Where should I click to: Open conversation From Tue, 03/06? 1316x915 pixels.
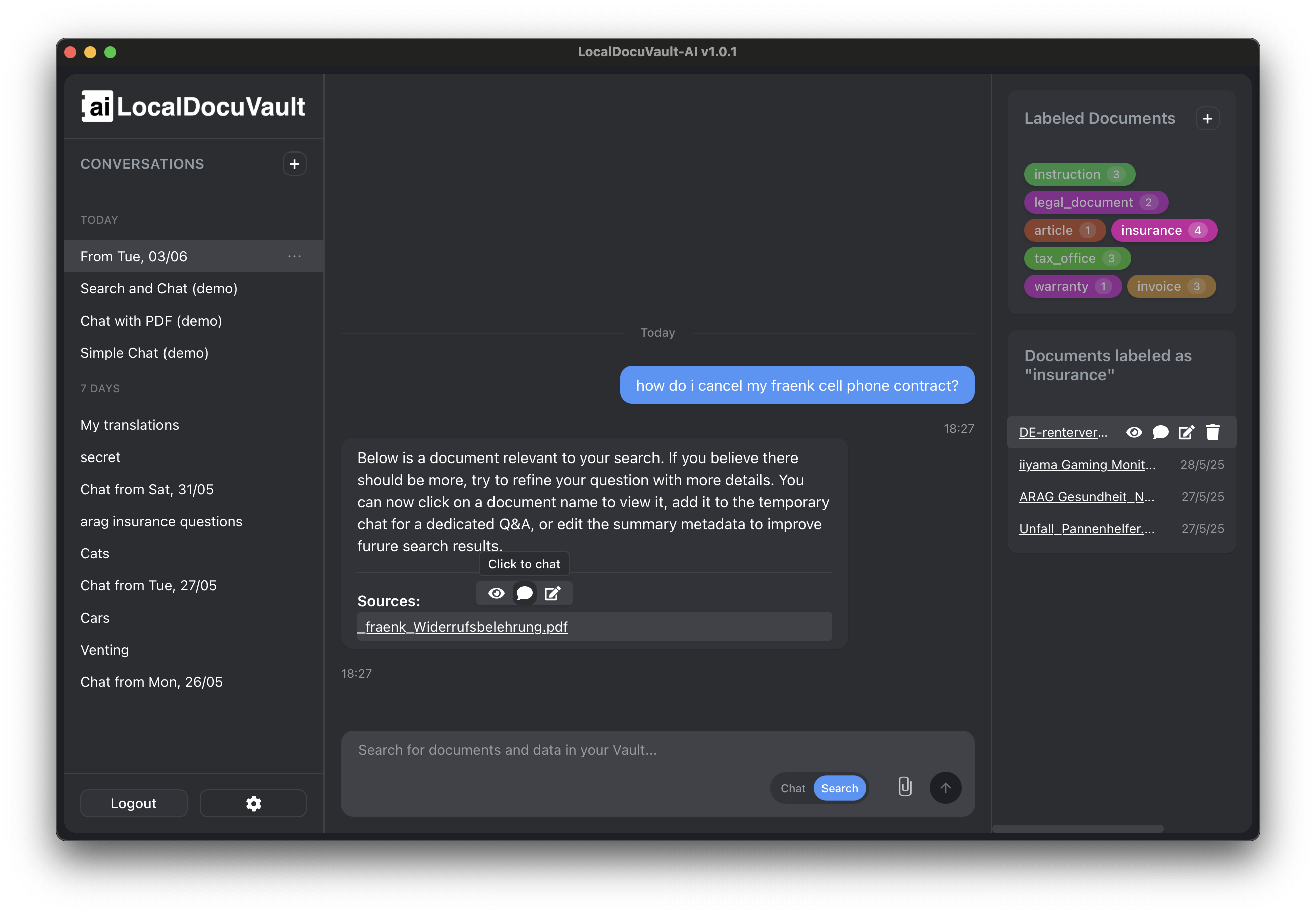194,256
